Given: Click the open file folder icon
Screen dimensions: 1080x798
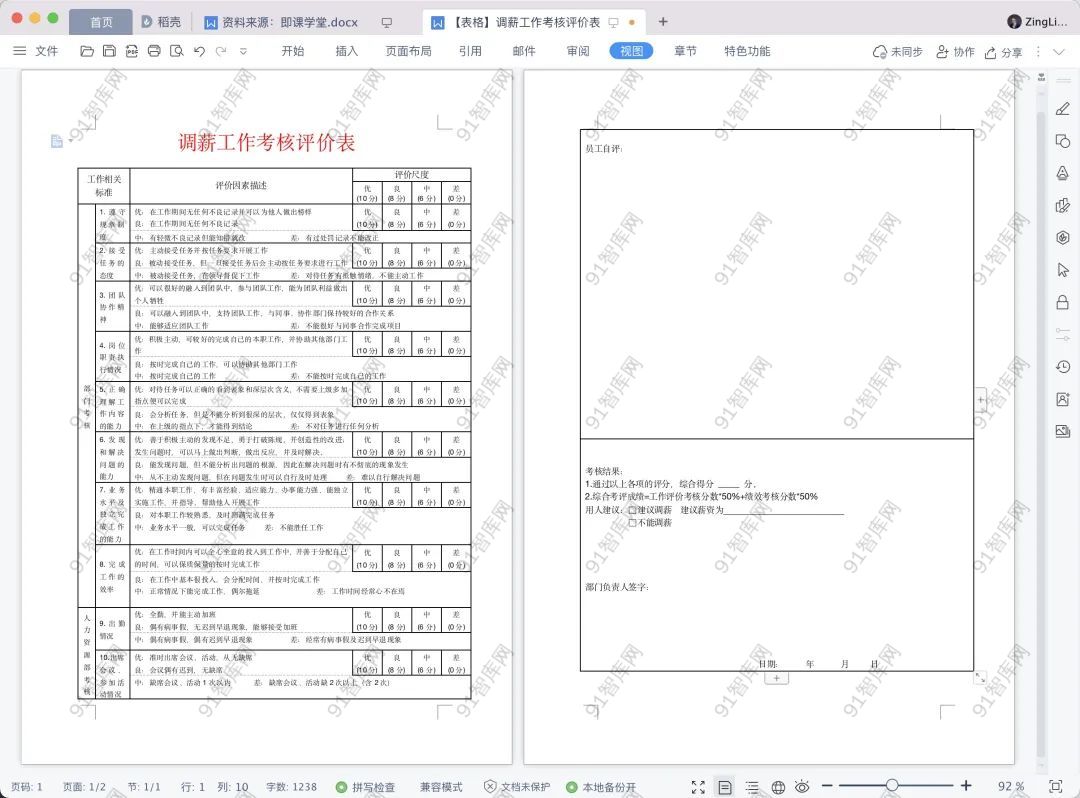Looking at the screenshot, I should 87,51.
